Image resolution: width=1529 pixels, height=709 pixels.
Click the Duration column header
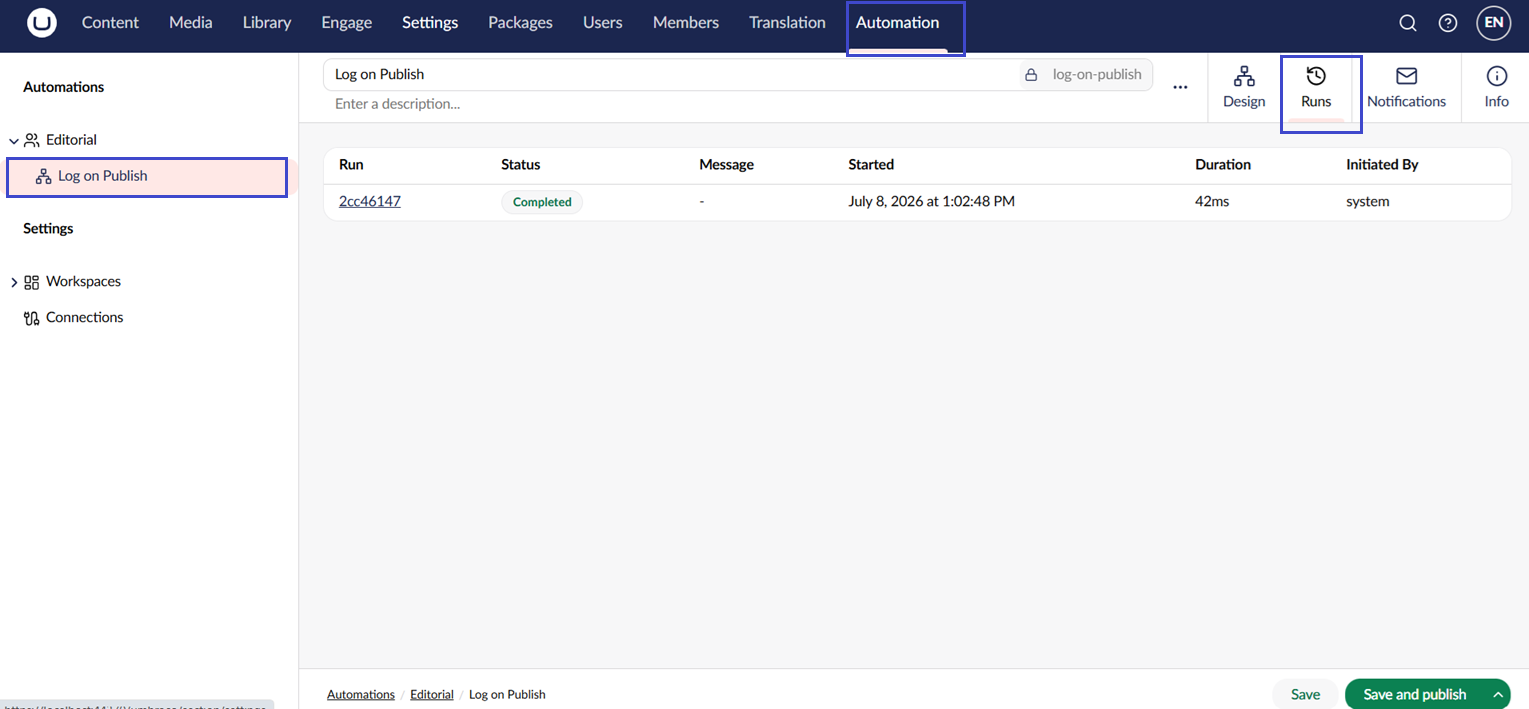1223,165
